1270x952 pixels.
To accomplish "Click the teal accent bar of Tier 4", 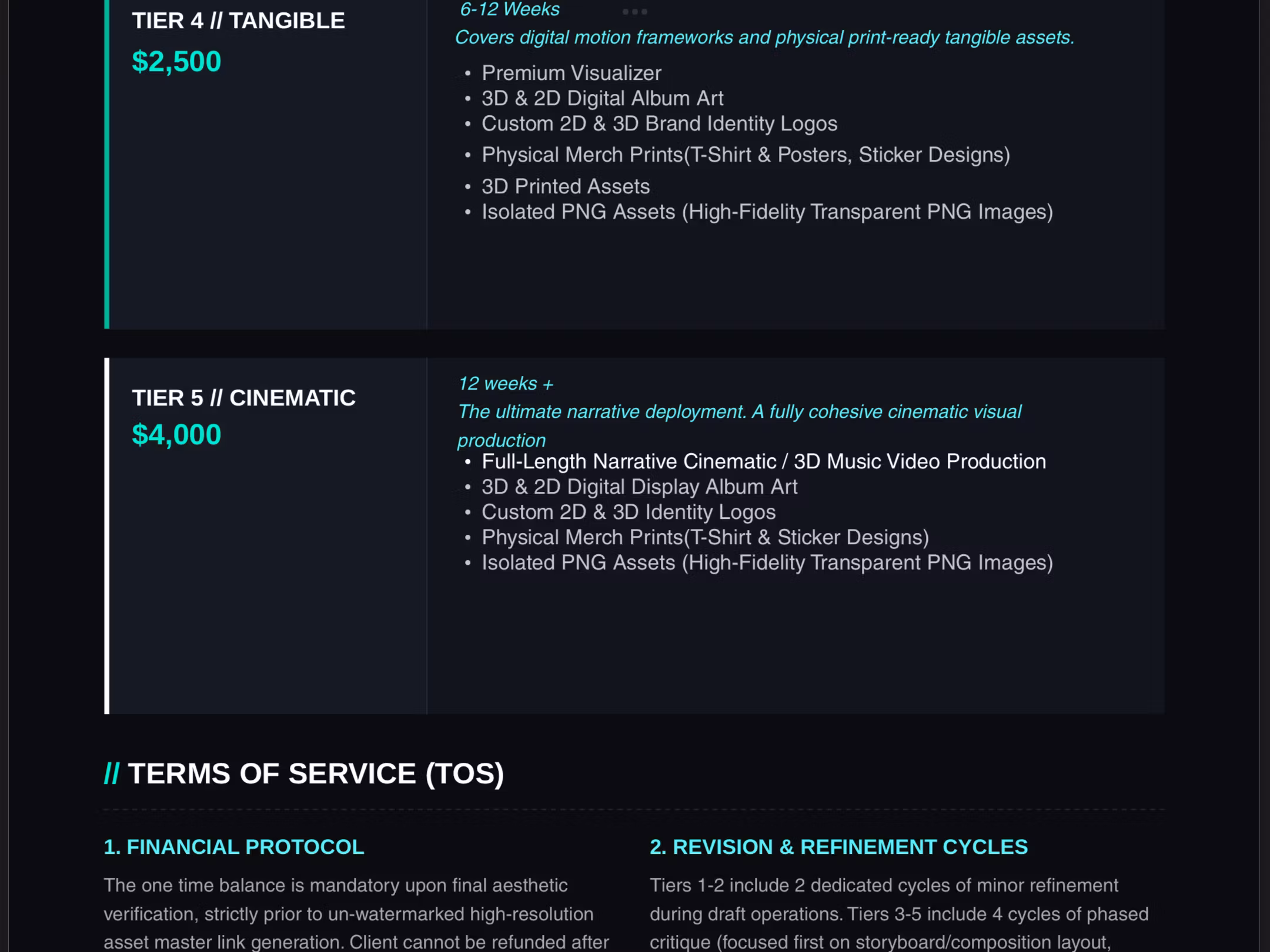I will 107,164.
